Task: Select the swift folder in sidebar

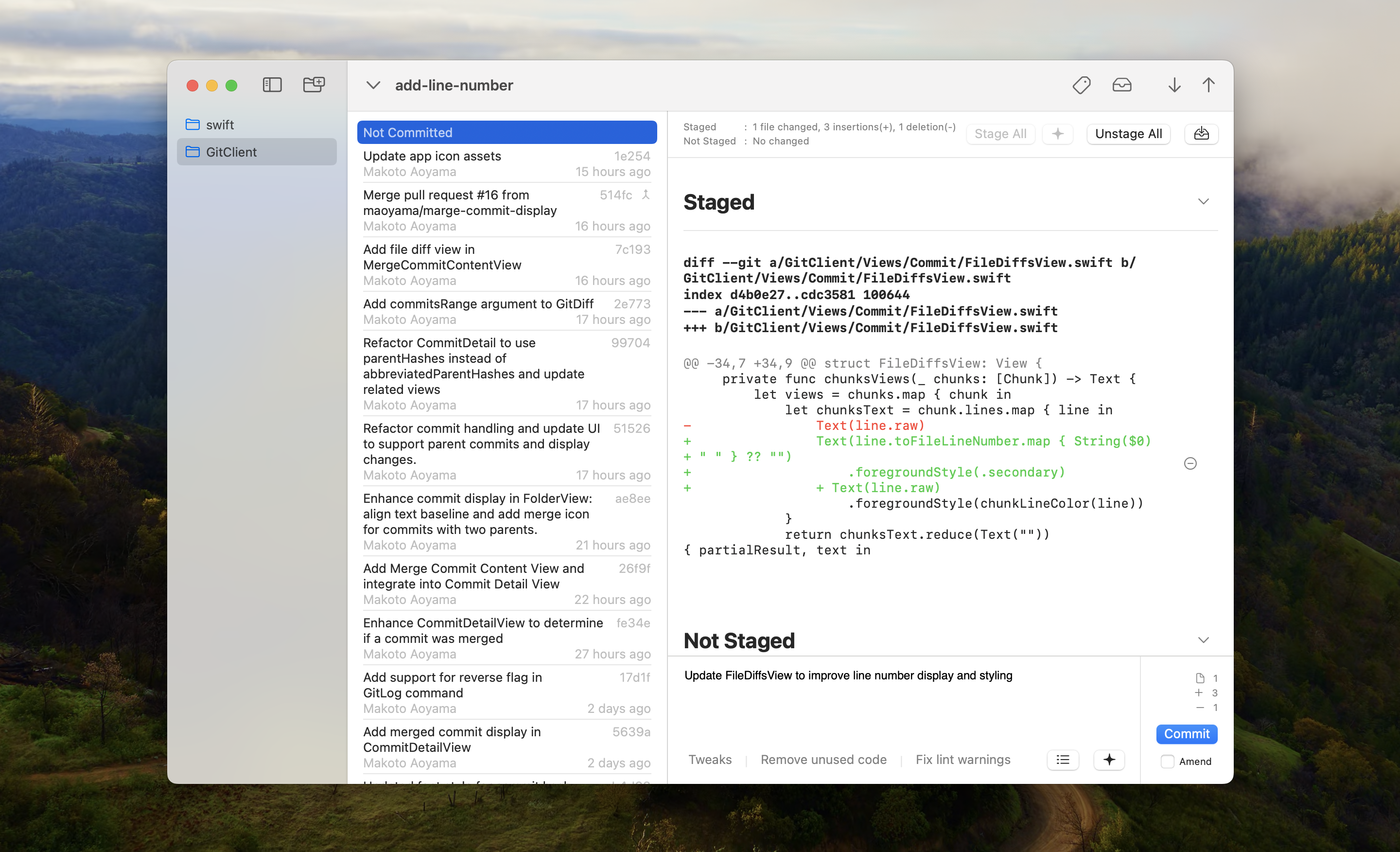Action: point(220,124)
